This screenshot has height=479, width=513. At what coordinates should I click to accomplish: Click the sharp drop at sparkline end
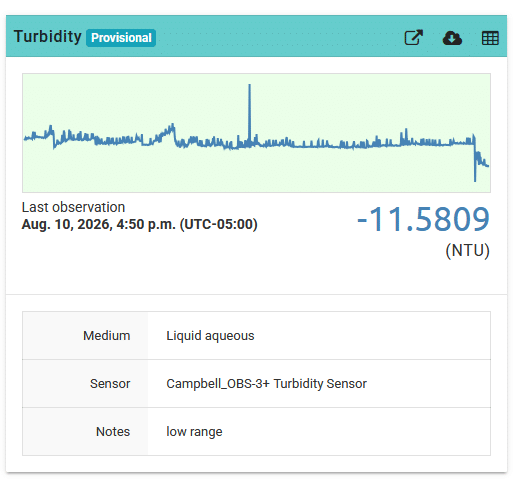(475, 158)
